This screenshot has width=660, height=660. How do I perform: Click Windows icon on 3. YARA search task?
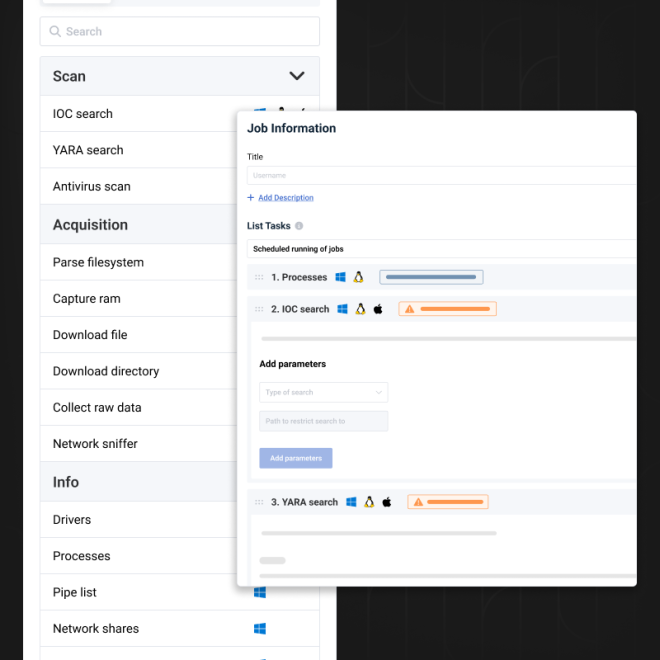351,502
